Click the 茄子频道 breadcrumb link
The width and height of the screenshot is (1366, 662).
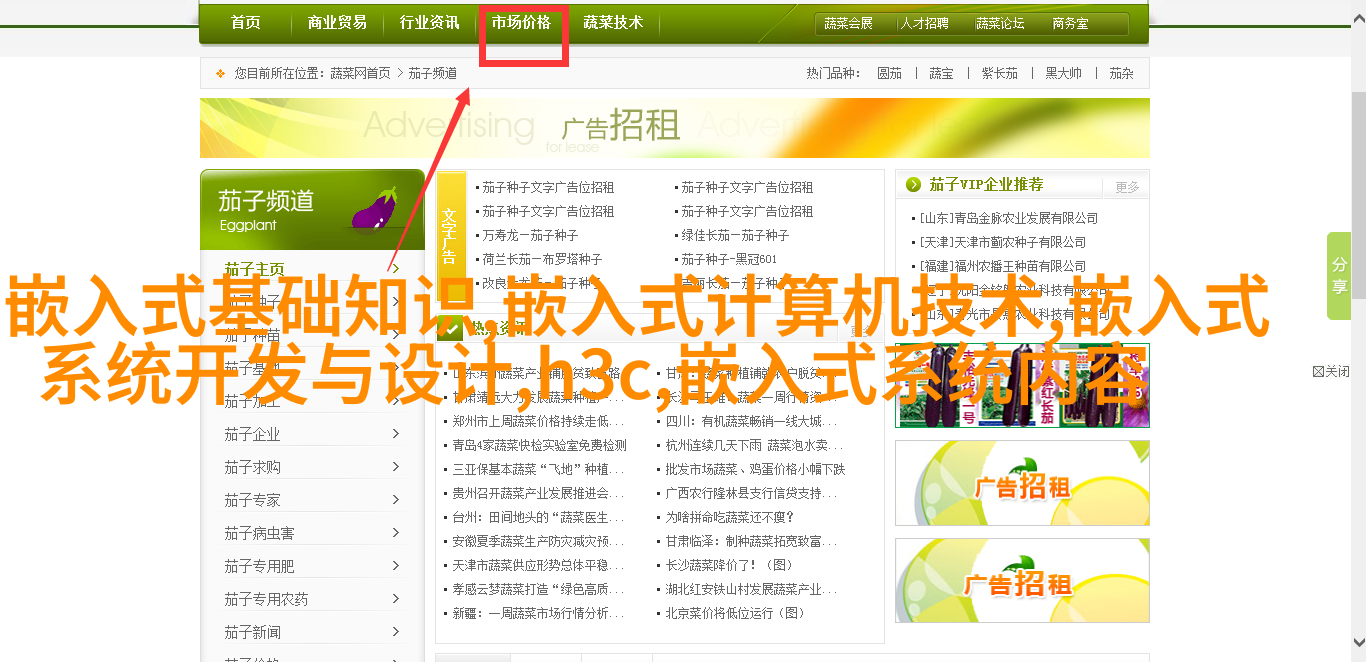tap(433, 73)
